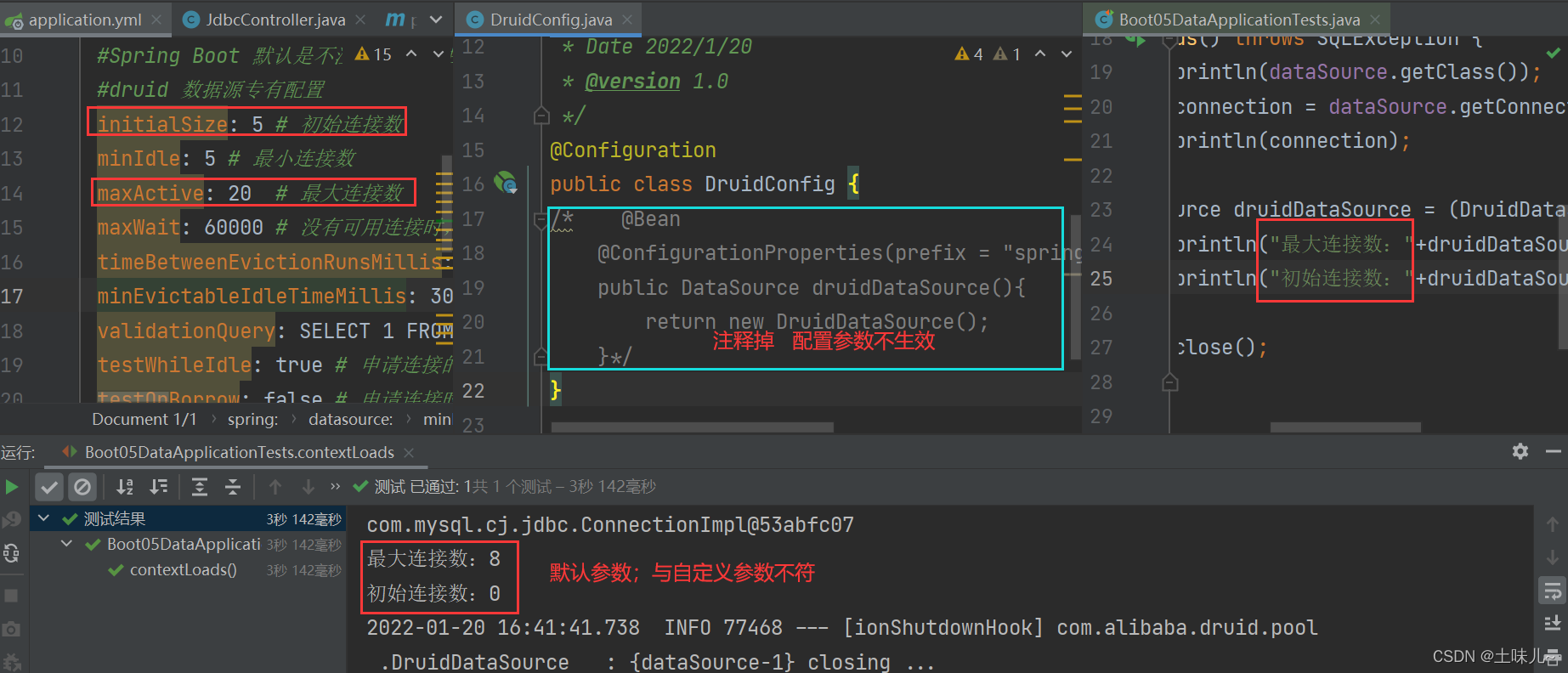Switch to JdbcController.java tab
The image size is (1568, 673).
point(275,19)
